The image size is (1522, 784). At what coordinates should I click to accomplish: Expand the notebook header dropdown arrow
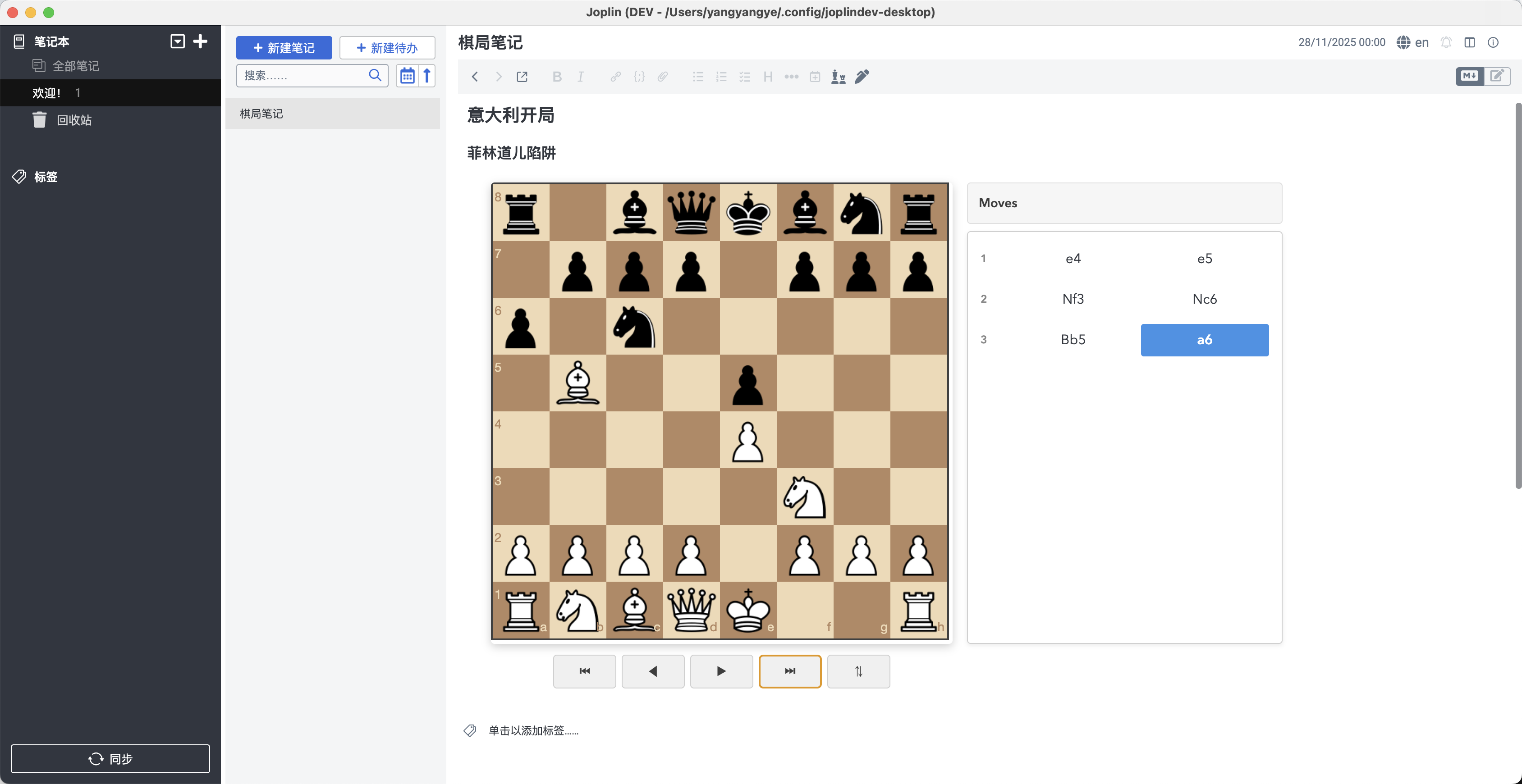177,41
